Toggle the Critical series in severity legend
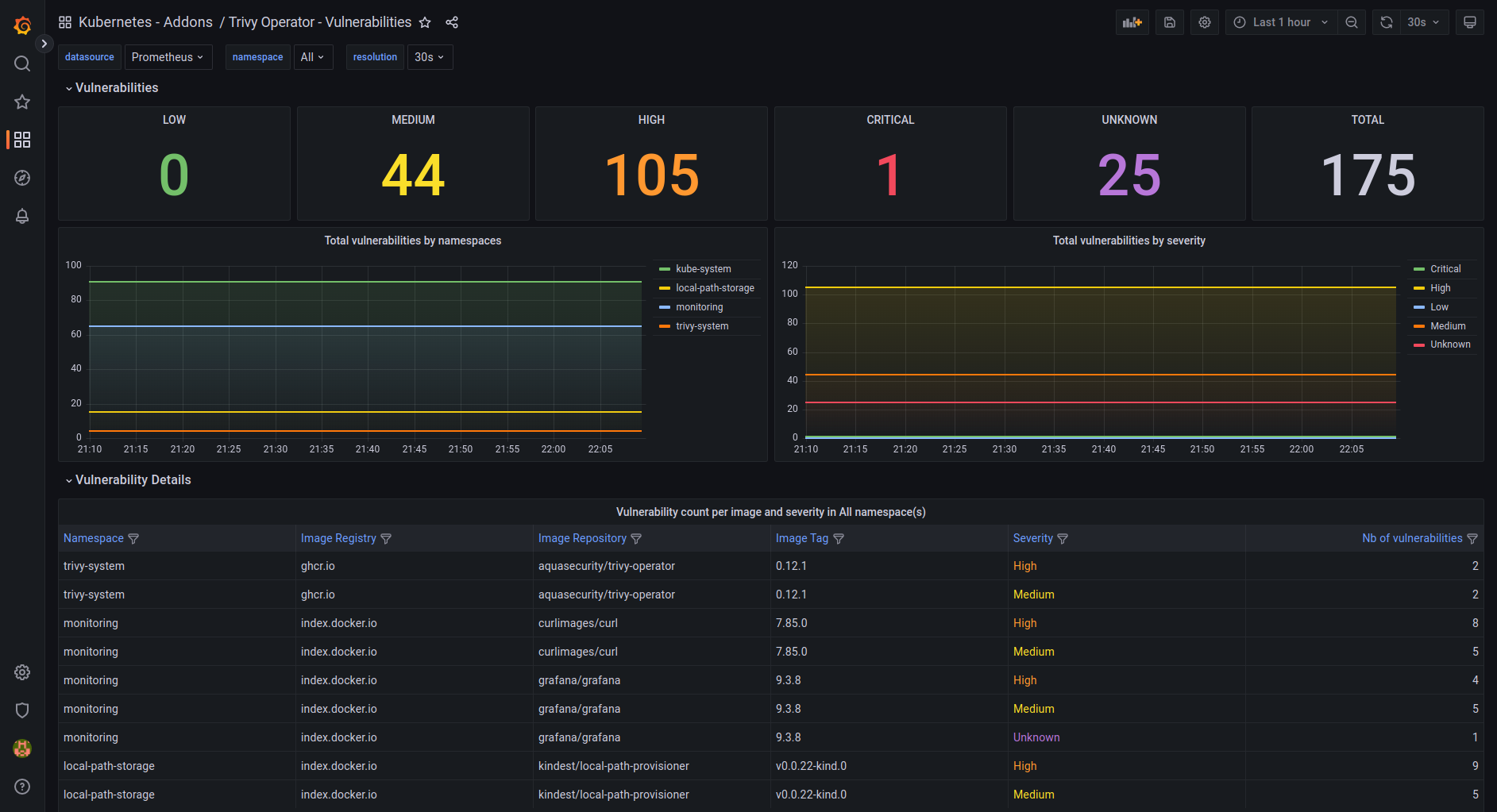The width and height of the screenshot is (1497, 812). [1444, 268]
